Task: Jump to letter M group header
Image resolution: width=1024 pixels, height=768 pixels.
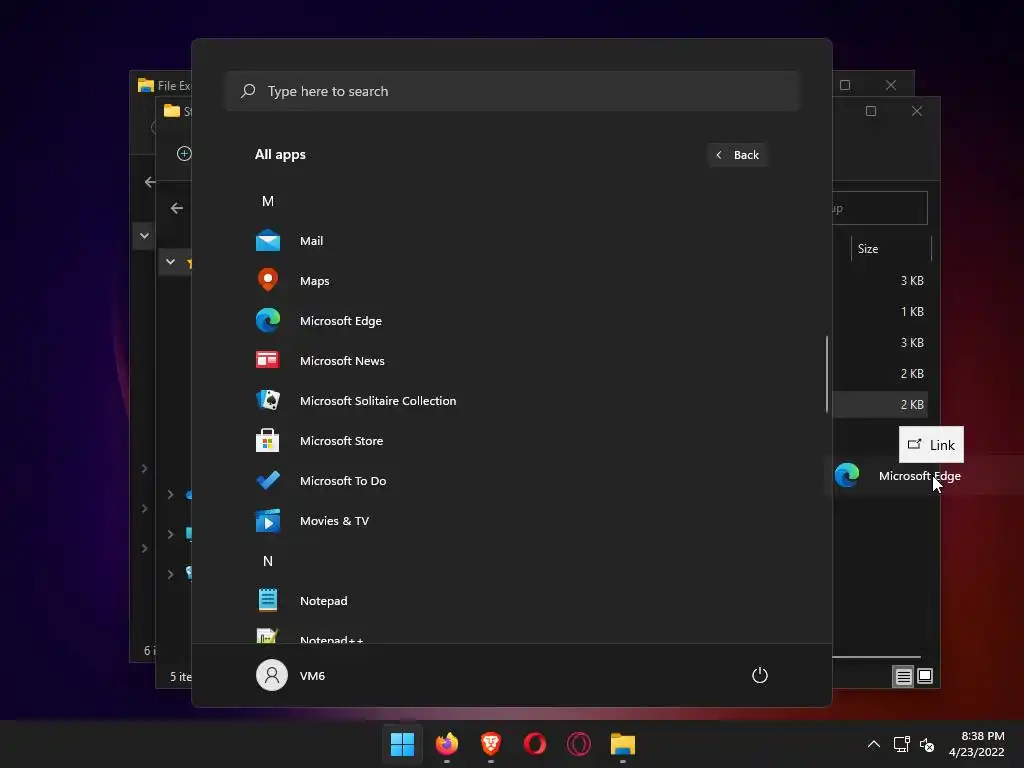Action: point(268,201)
